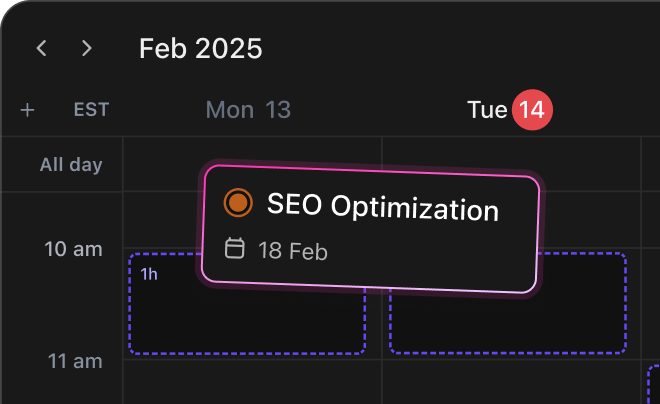Open the 18 Feb due date
Viewport: 660px width, 404px height.
point(292,250)
